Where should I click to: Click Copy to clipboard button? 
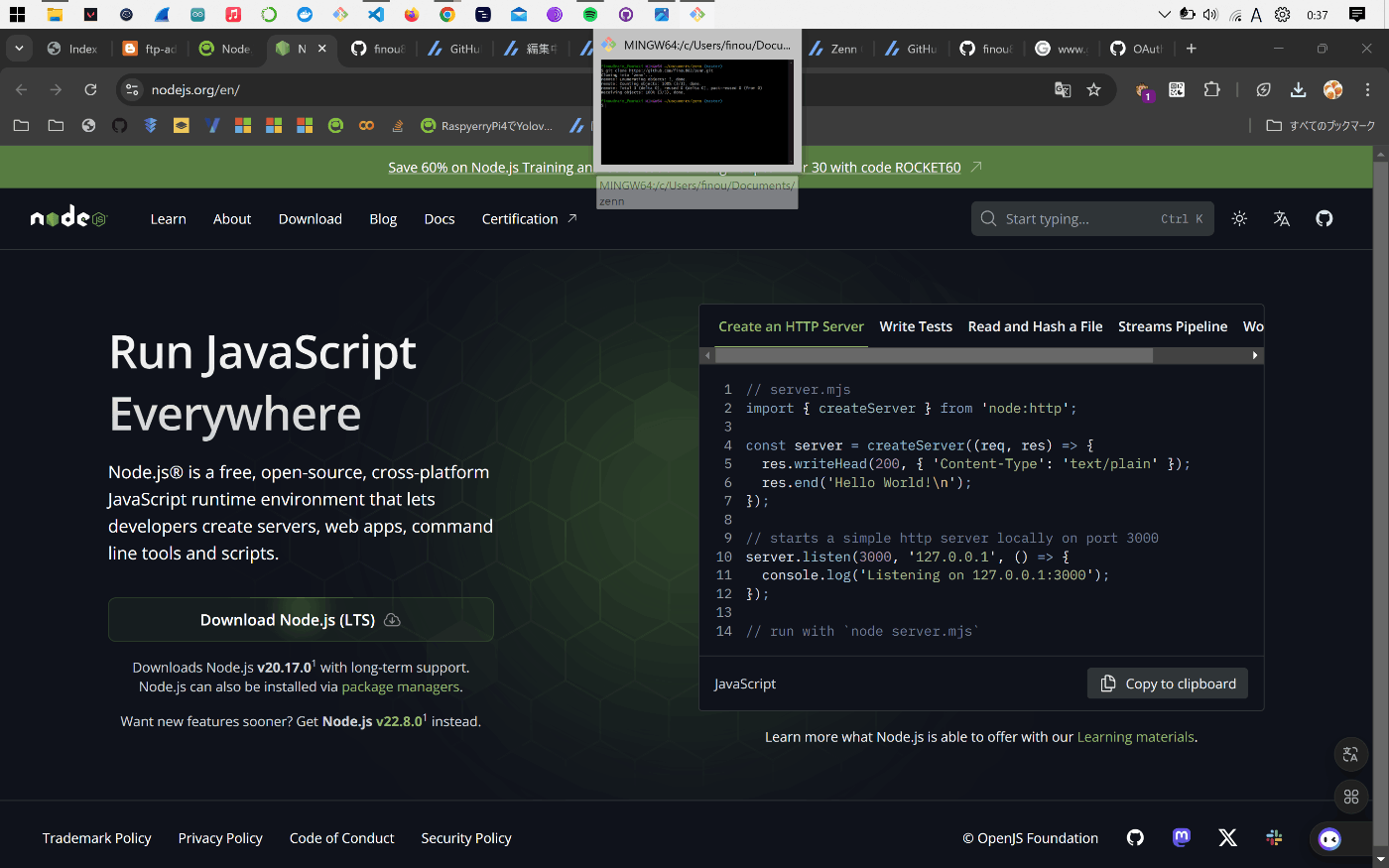tap(1168, 683)
